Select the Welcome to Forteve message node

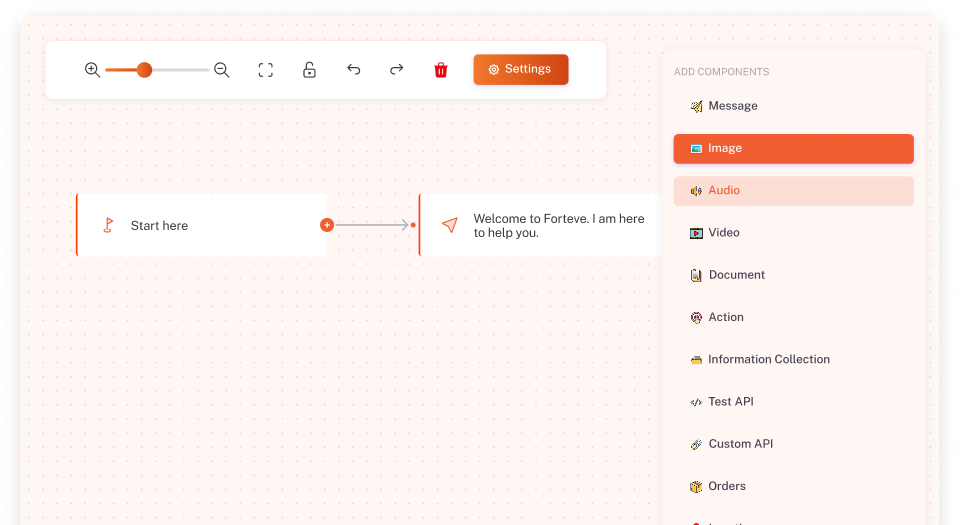[x=540, y=225]
